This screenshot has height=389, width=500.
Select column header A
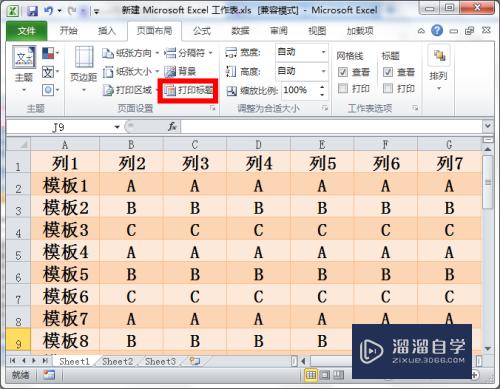(x=65, y=145)
